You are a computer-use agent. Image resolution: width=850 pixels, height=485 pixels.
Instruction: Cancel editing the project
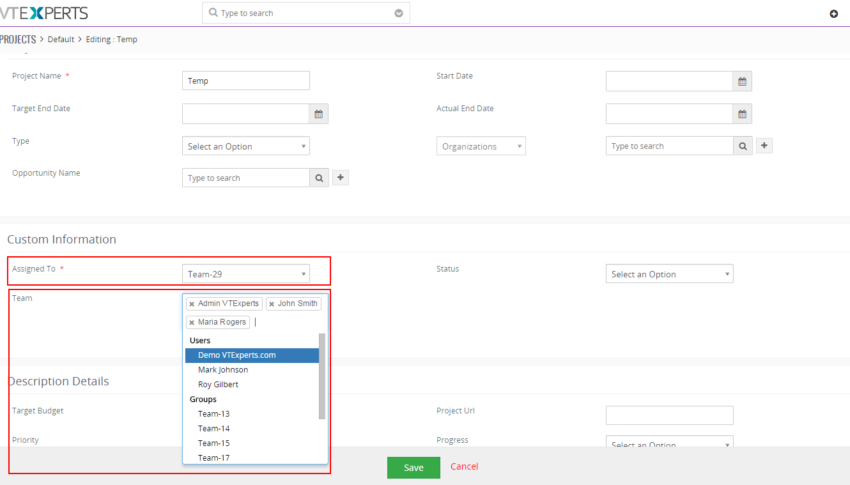(464, 466)
